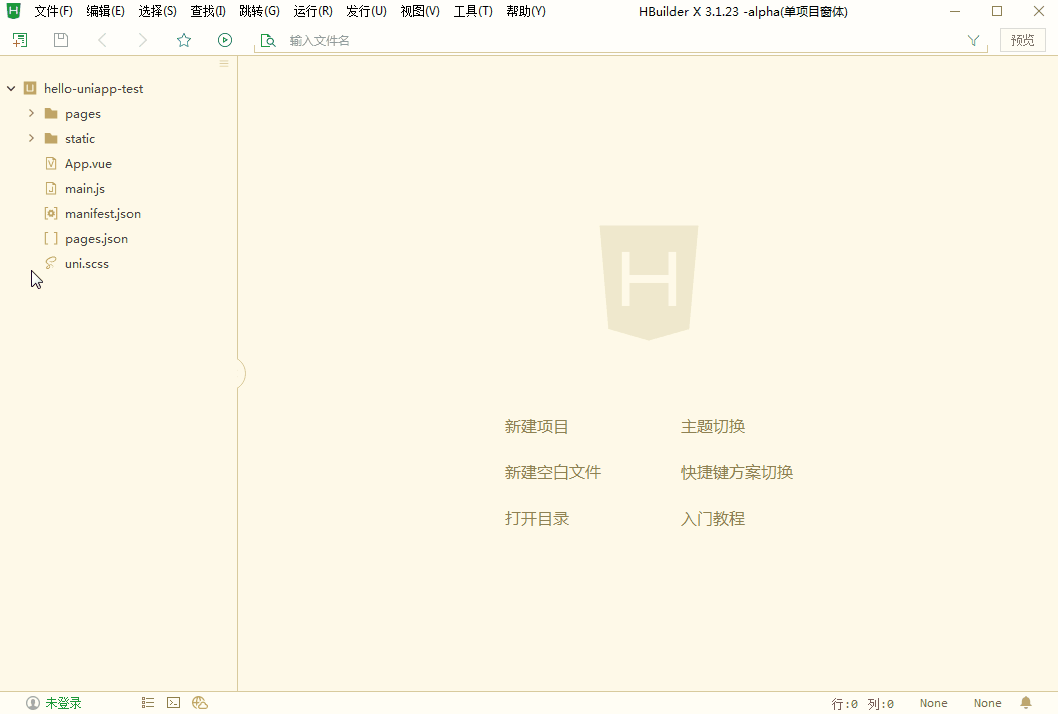This screenshot has height=714, width=1058.
Task: Click the run play icon in toolbar
Action: [x=225, y=40]
